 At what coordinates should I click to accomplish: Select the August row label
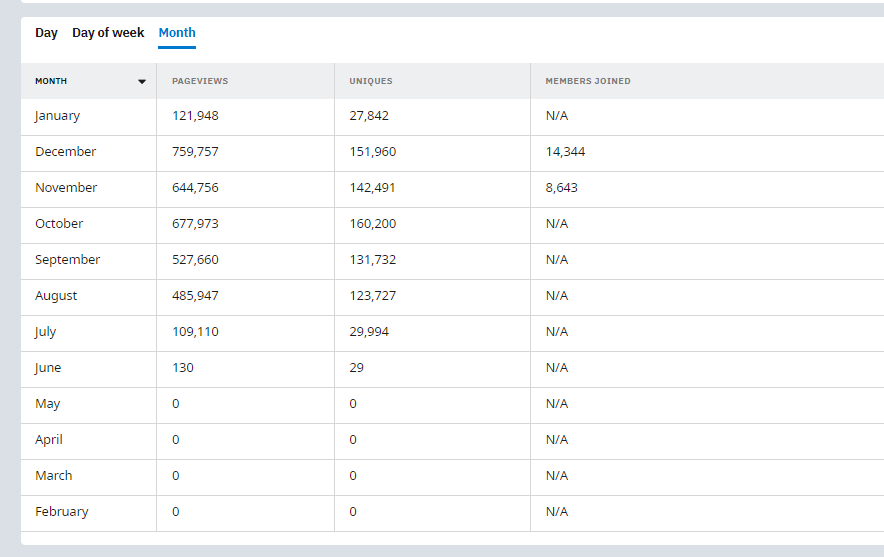point(56,296)
